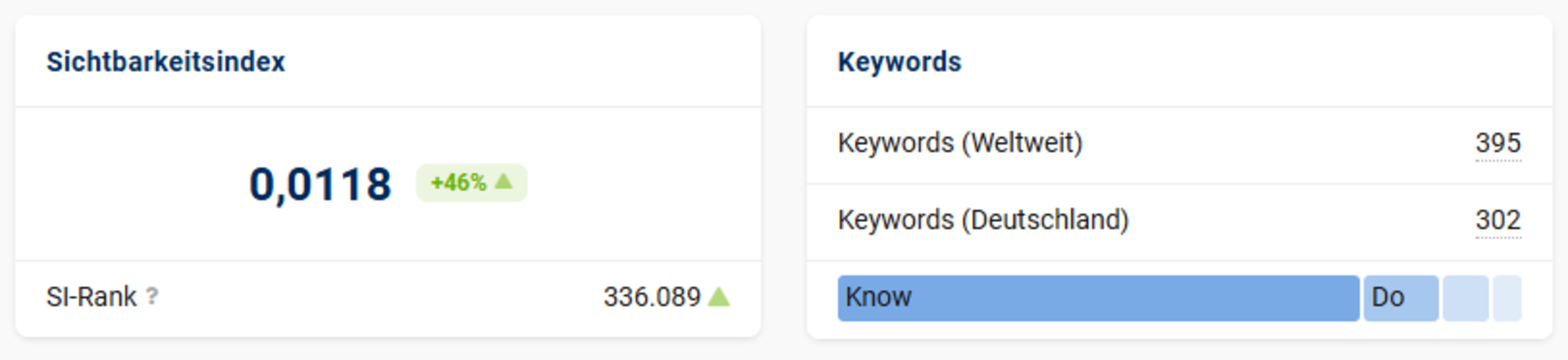Click the SI-Rank help question mark
This screenshot has width=1568, height=360.
coord(152,296)
